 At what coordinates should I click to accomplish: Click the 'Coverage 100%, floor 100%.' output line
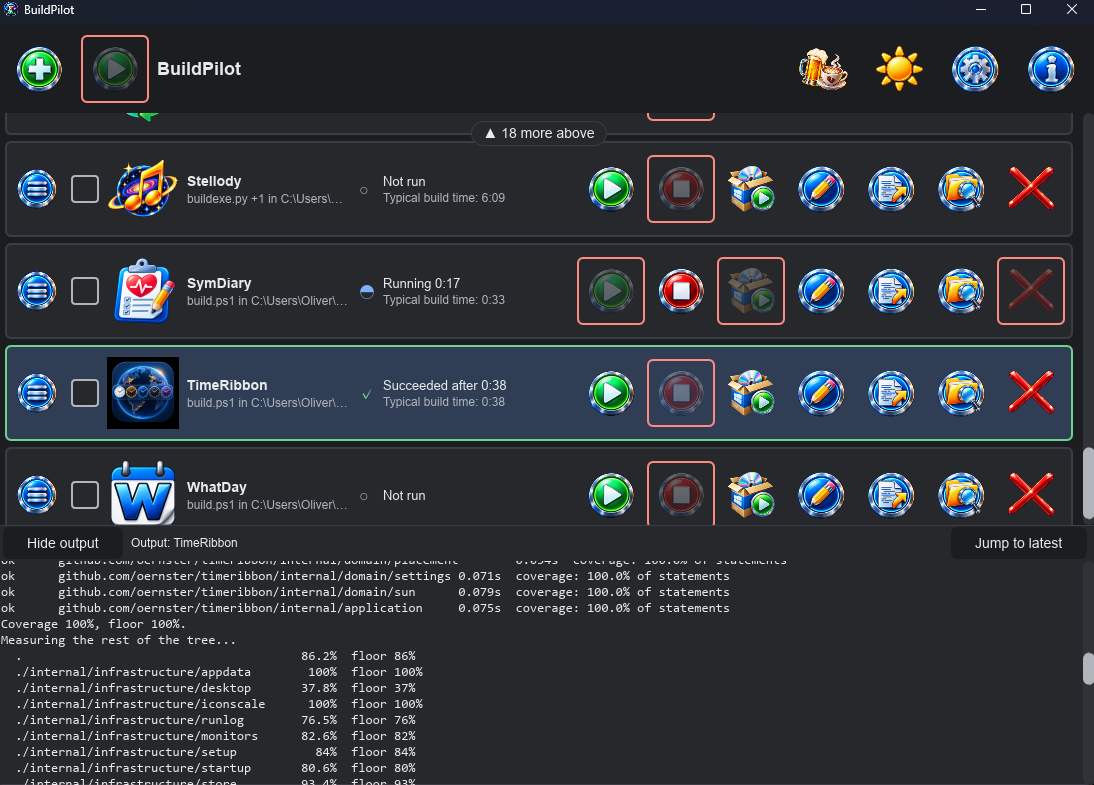coord(93,624)
